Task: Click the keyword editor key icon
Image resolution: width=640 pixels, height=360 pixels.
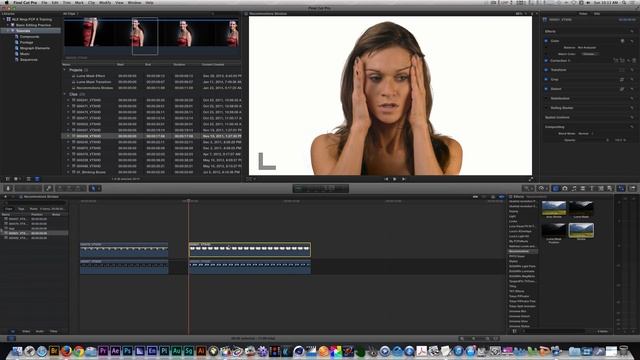Action: (x=48, y=188)
